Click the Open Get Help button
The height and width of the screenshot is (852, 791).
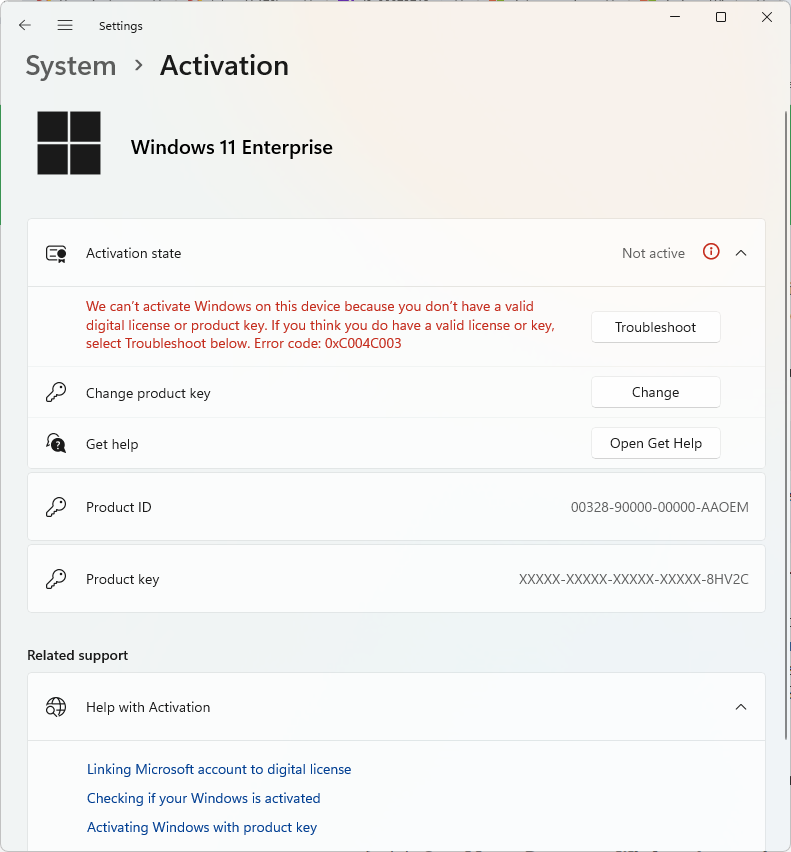click(x=656, y=443)
